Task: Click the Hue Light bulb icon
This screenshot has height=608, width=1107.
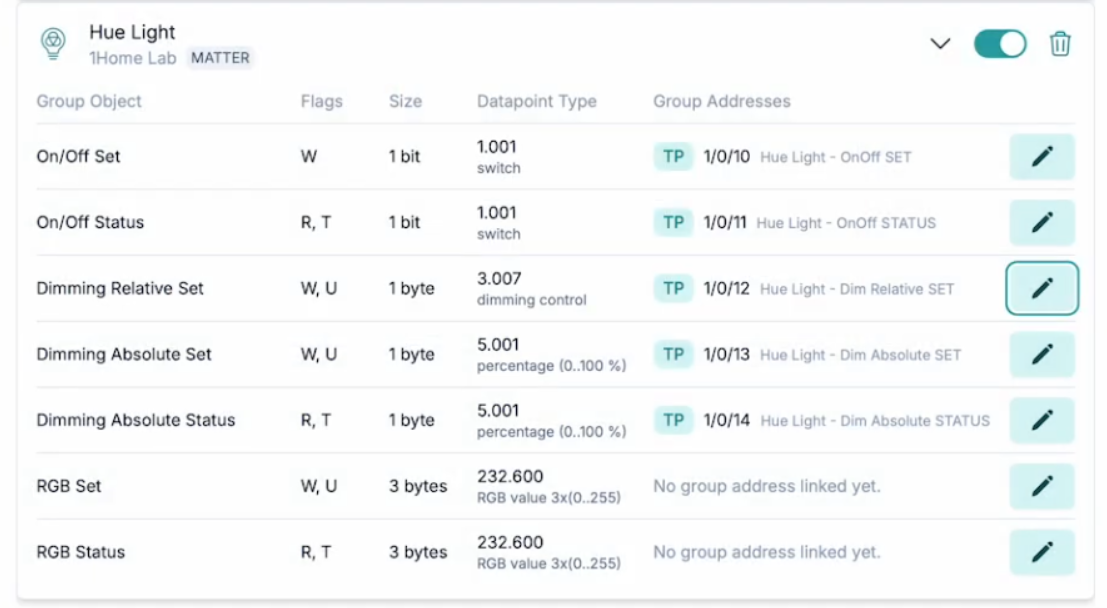Action: tap(52, 43)
